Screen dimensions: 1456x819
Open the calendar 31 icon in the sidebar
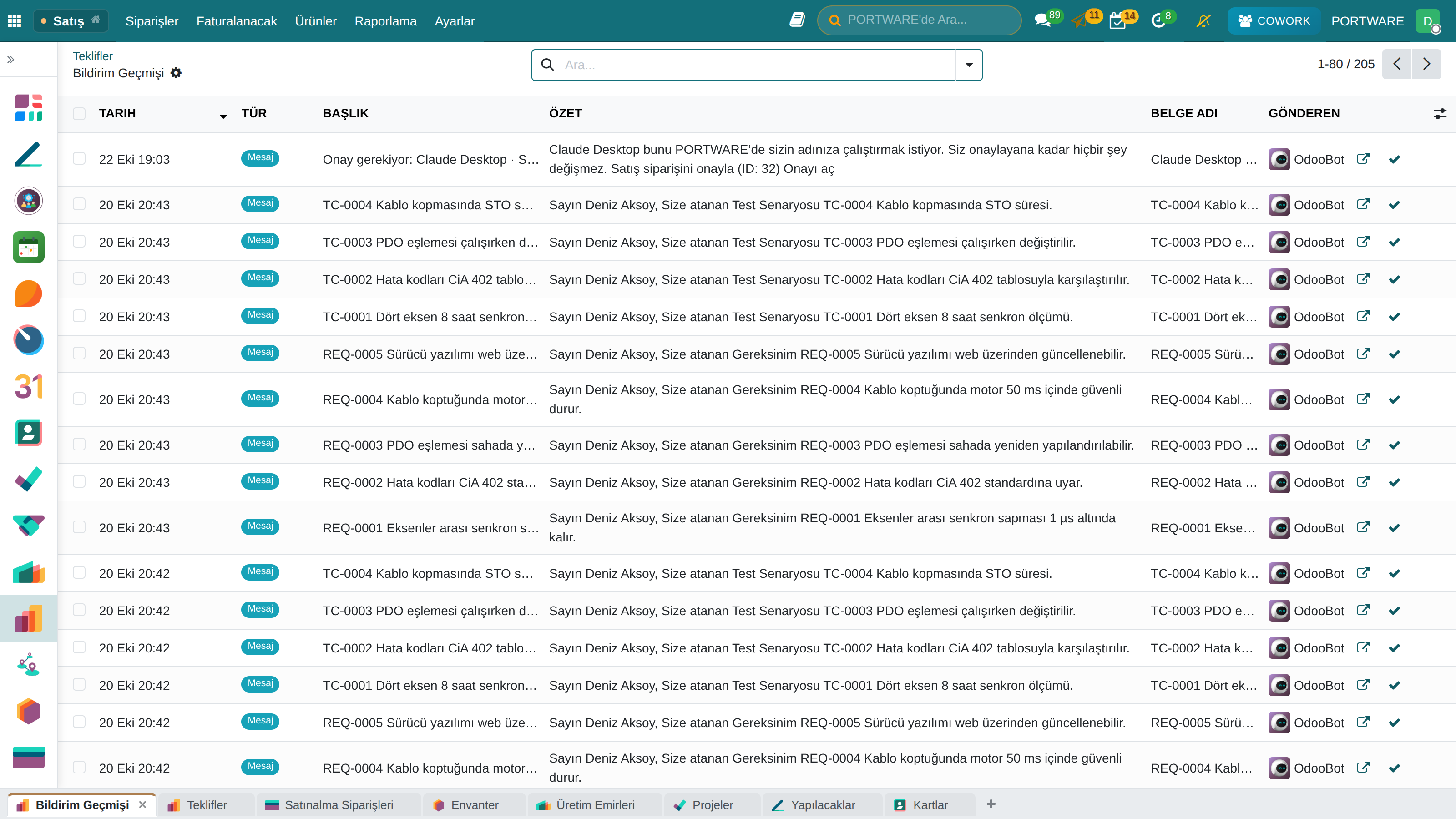point(28,387)
